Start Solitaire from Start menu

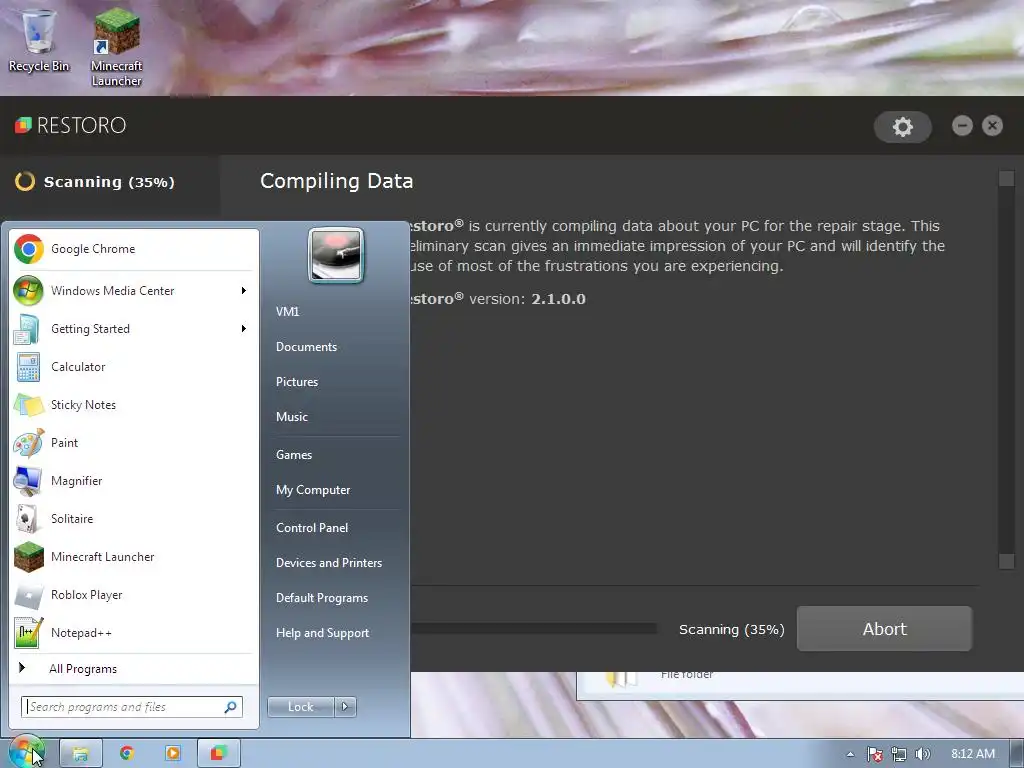click(133, 519)
